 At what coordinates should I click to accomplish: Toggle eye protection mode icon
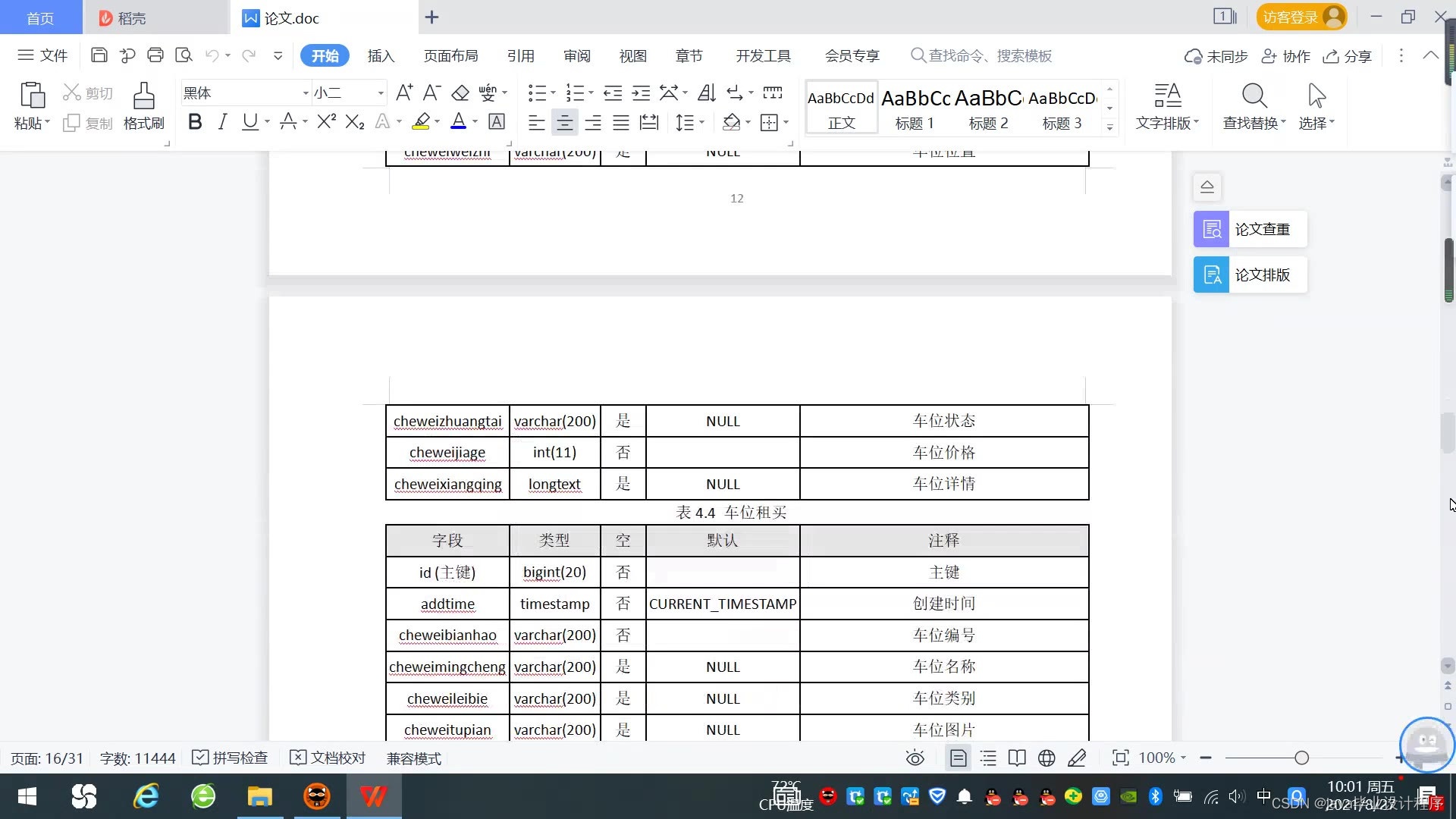pyautogui.click(x=915, y=758)
